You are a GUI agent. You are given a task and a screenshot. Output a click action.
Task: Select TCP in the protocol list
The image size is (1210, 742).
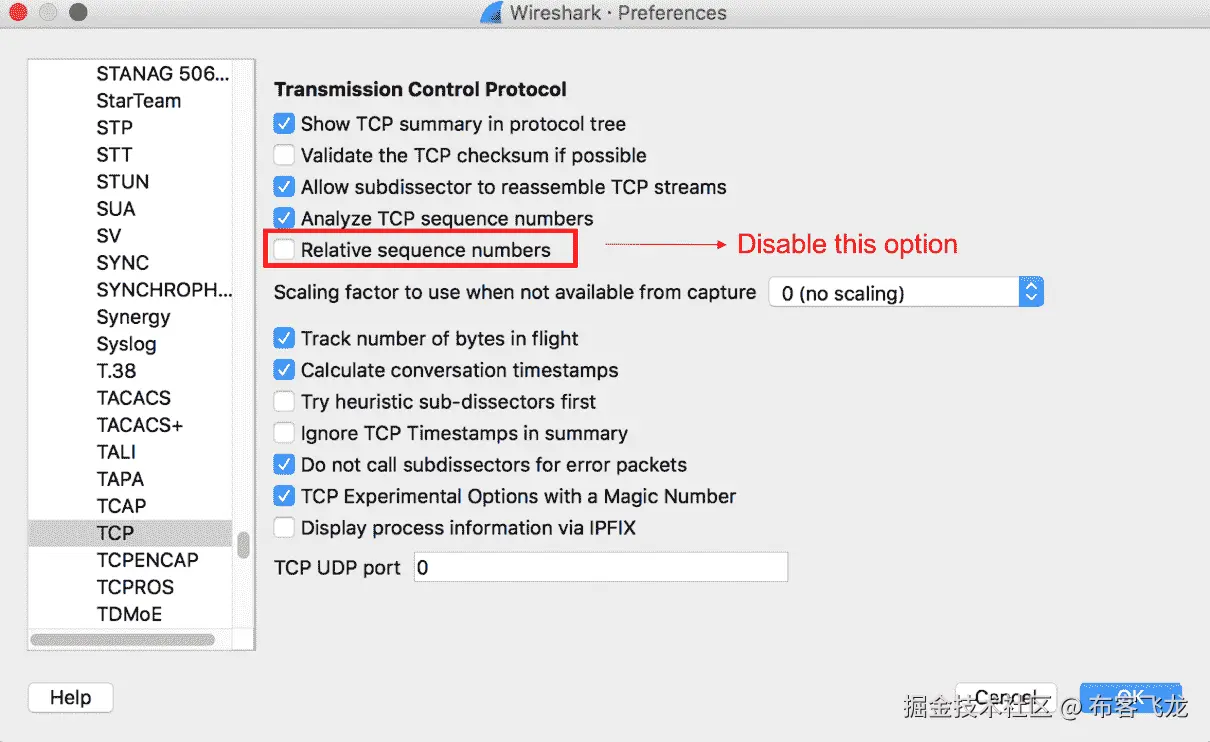(x=131, y=533)
